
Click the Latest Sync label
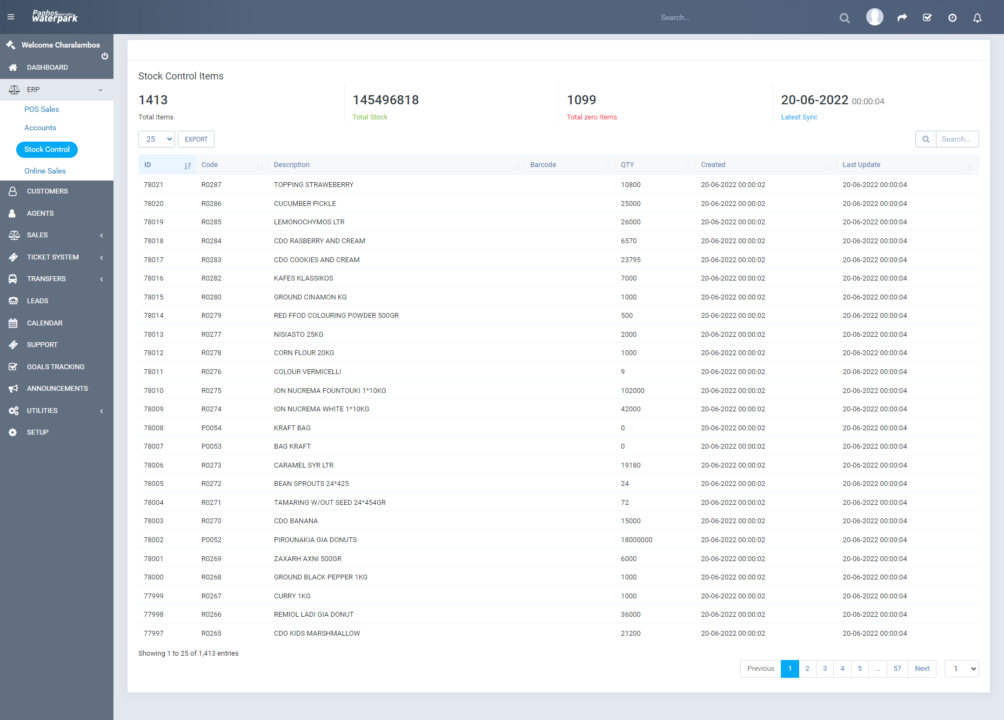pos(799,117)
